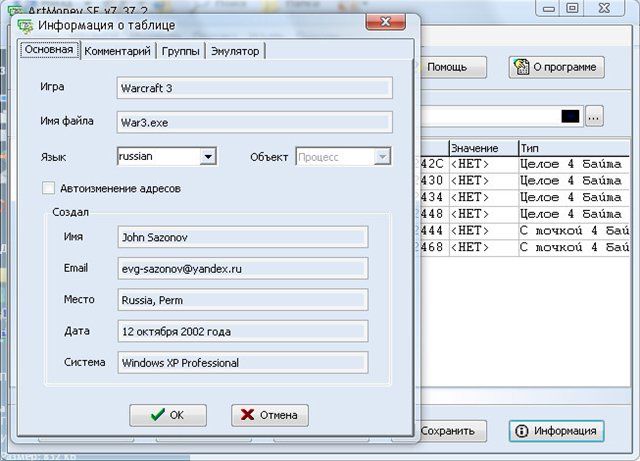Click the Имя field John Sazonov
The height and width of the screenshot is (461, 640).
pos(243,237)
